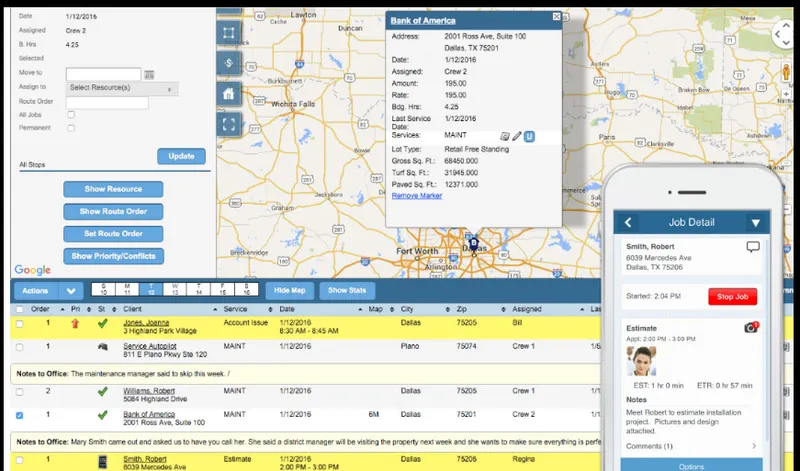Select Wednesday 13 day tab
800x471 pixels.
(x=175, y=290)
